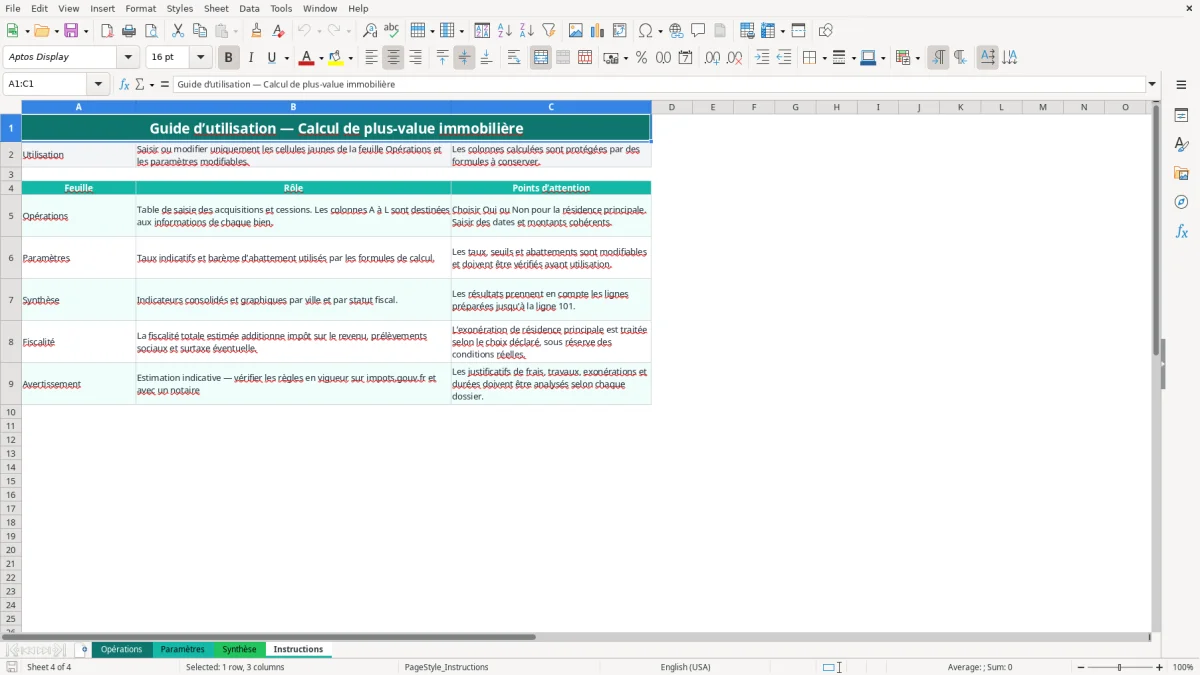Open the Format menu
The height and width of the screenshot is (675, 1200).
point(141,8)
